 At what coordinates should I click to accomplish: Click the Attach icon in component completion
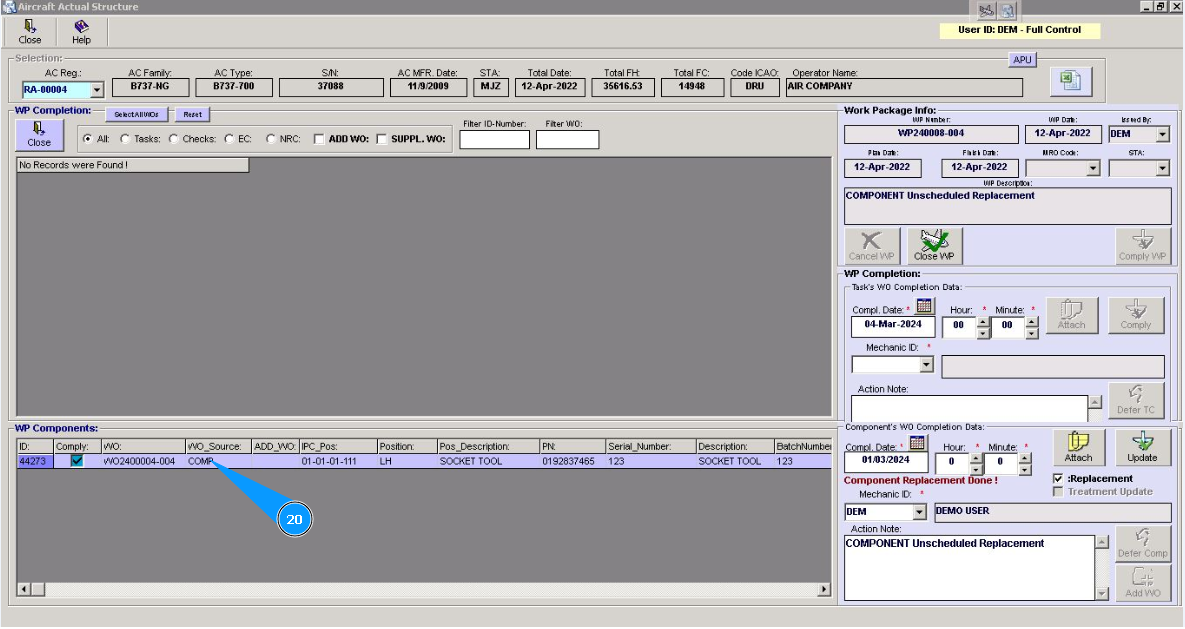click(1078, 446)
